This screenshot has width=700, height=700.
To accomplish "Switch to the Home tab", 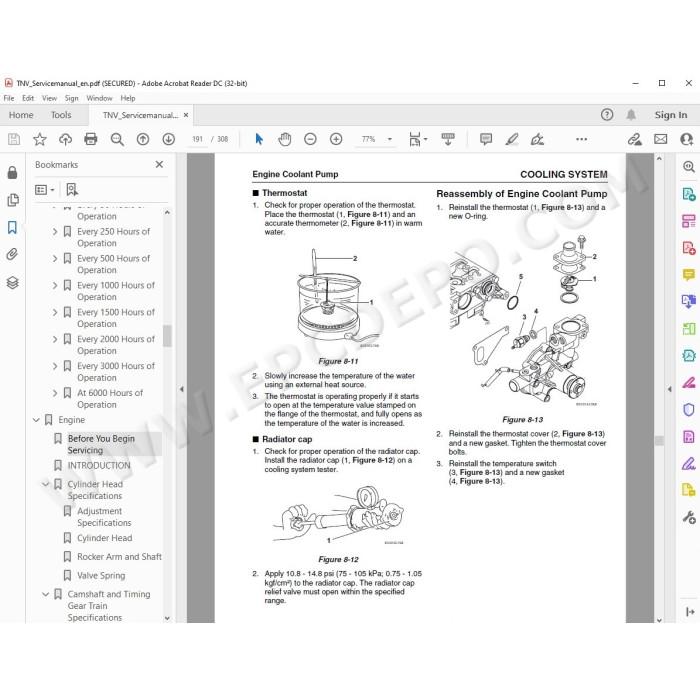I will pos(21,115).
